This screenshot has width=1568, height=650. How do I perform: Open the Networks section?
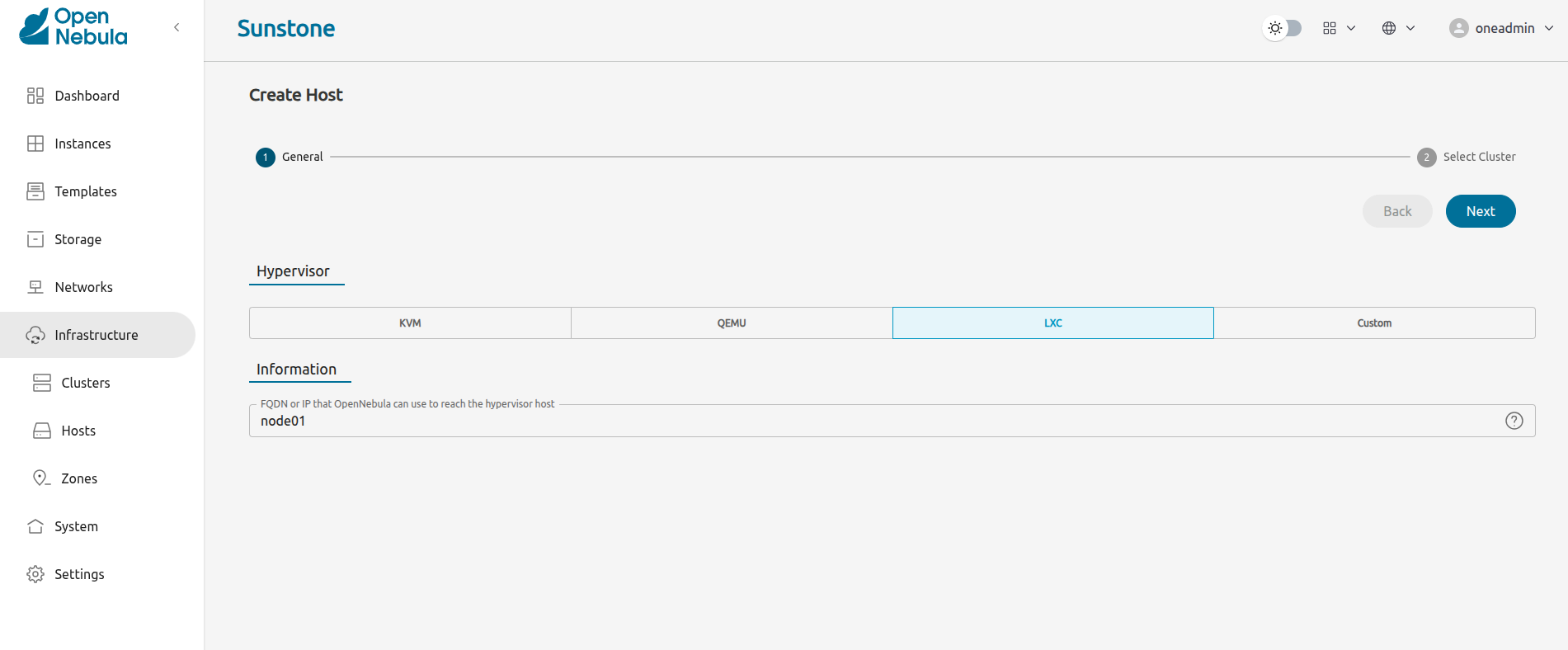[97, 287]
